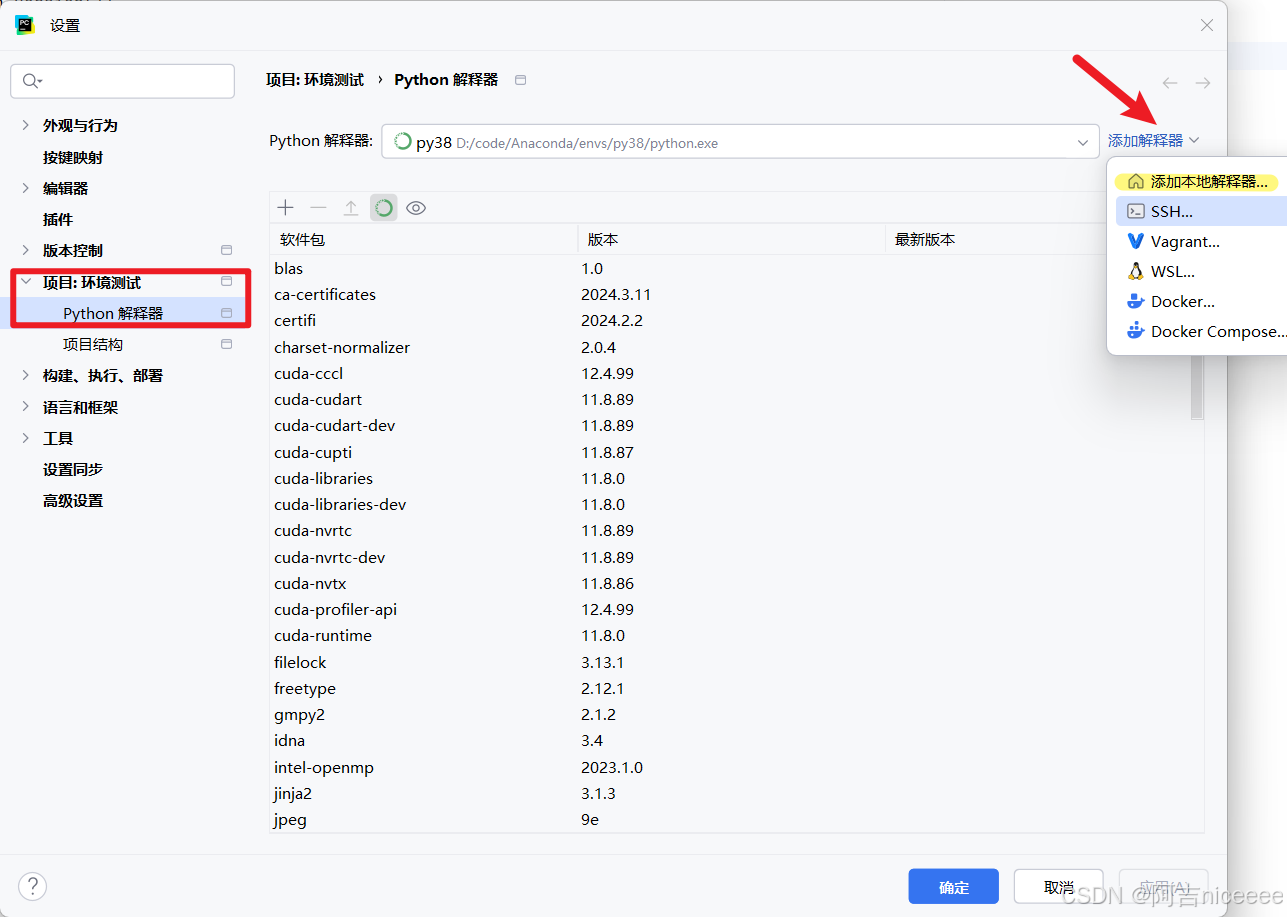Open the 添加解释器 dropdown link
Screen dimensions: 1287x917
pyautogui.click(x=1153, y=141)
